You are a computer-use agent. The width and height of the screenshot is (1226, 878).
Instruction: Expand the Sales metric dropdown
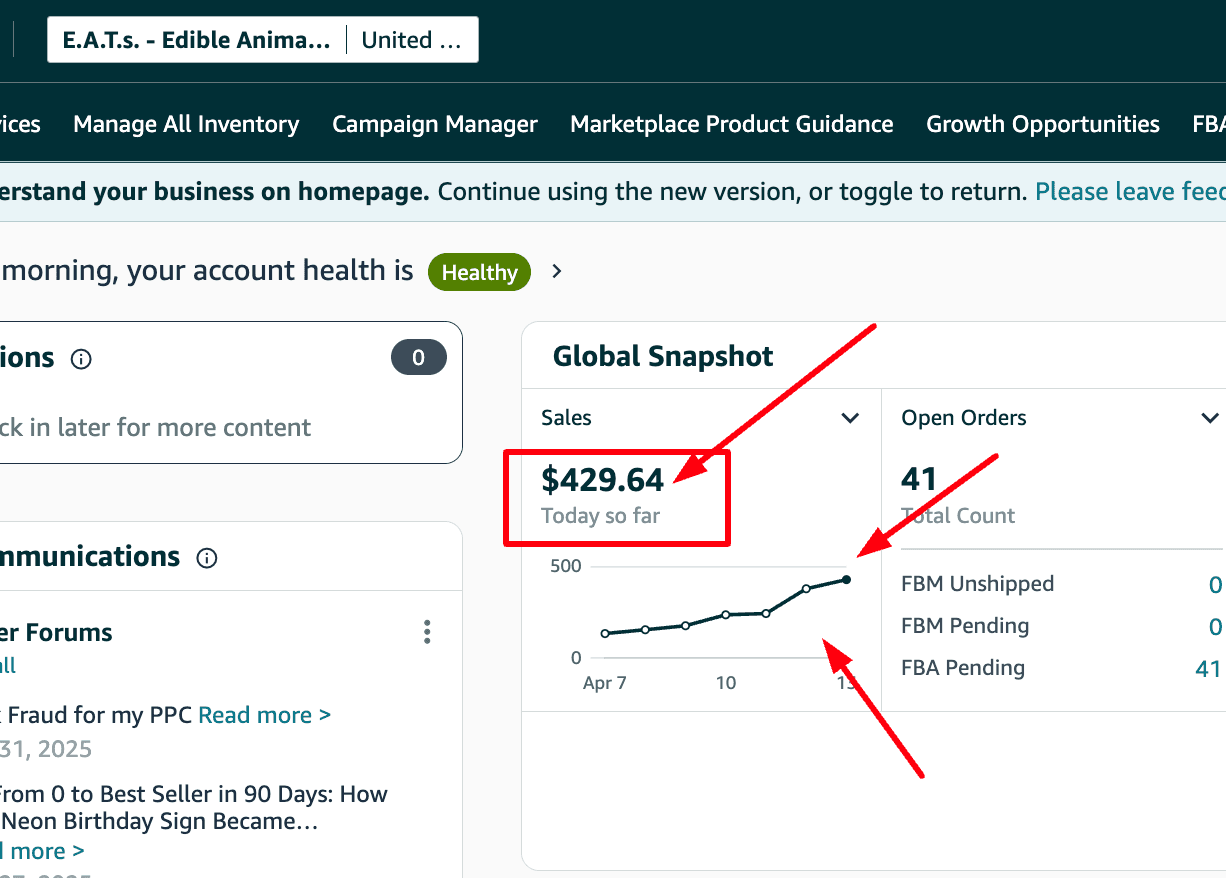point(850,418)
